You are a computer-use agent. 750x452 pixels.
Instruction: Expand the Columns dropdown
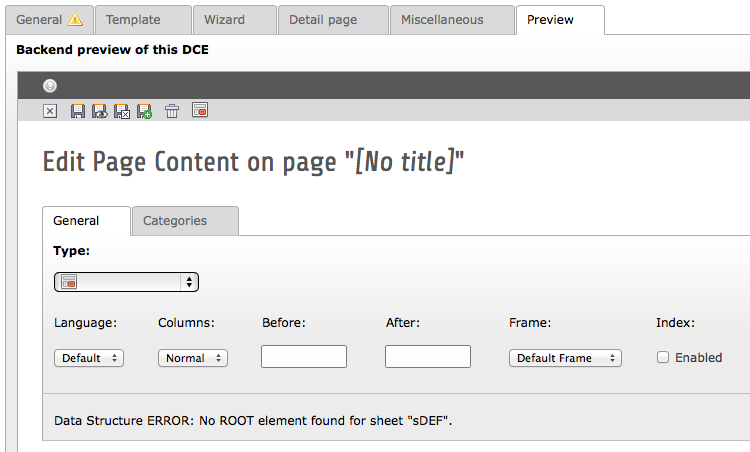tap(193, 358)
